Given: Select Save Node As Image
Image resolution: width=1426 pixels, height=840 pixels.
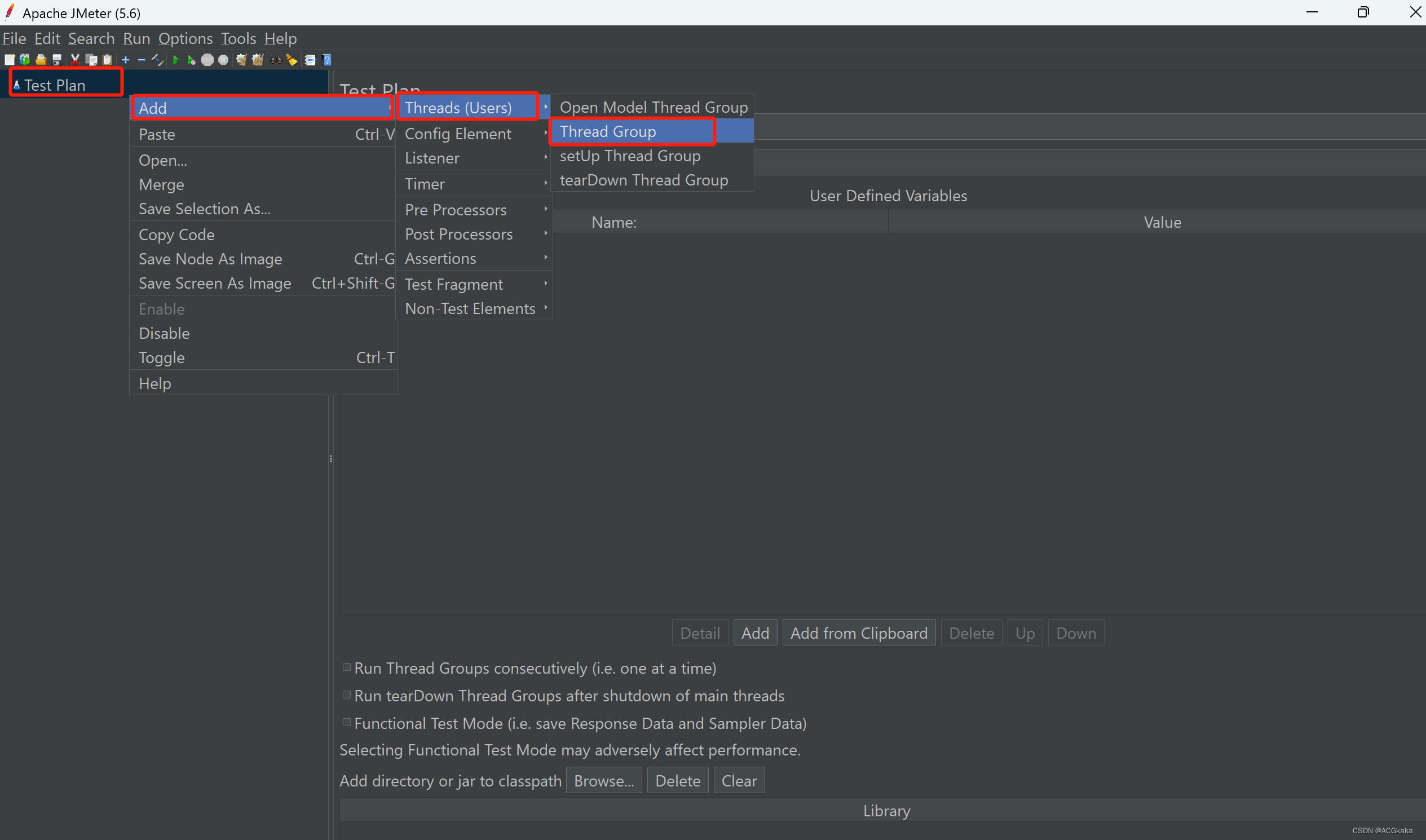Looking at the screenshot, I should 263,259.
